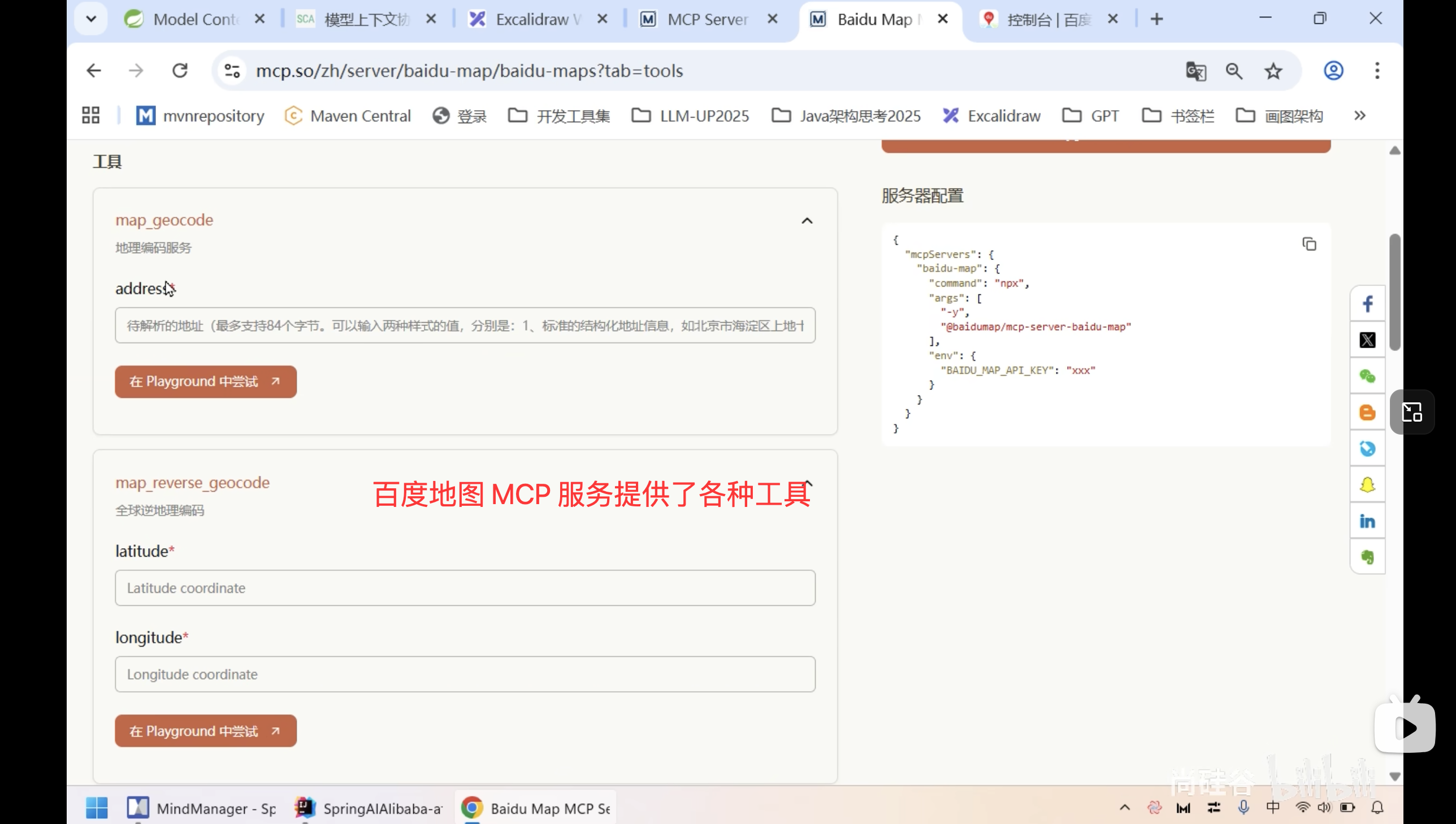Copy the server configuration JSON

coord(1310,244)
